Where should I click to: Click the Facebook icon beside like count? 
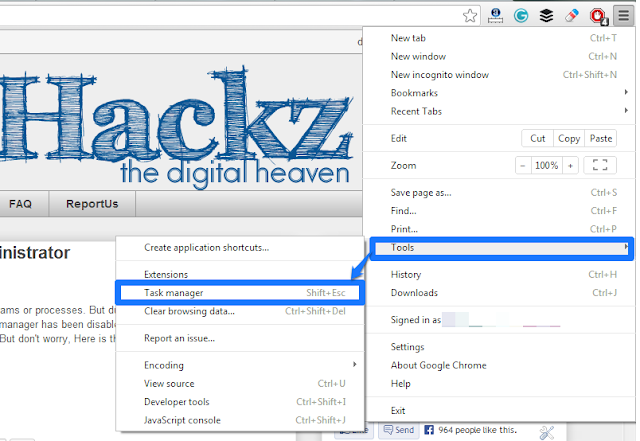[x=429, y=430]
